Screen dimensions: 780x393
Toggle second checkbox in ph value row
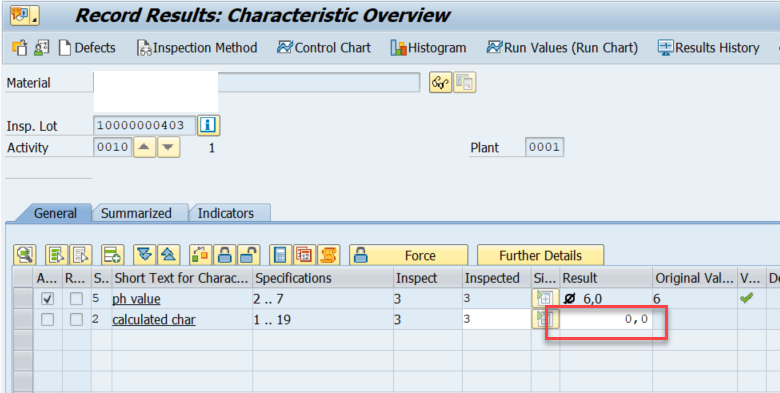pos(76,298)
